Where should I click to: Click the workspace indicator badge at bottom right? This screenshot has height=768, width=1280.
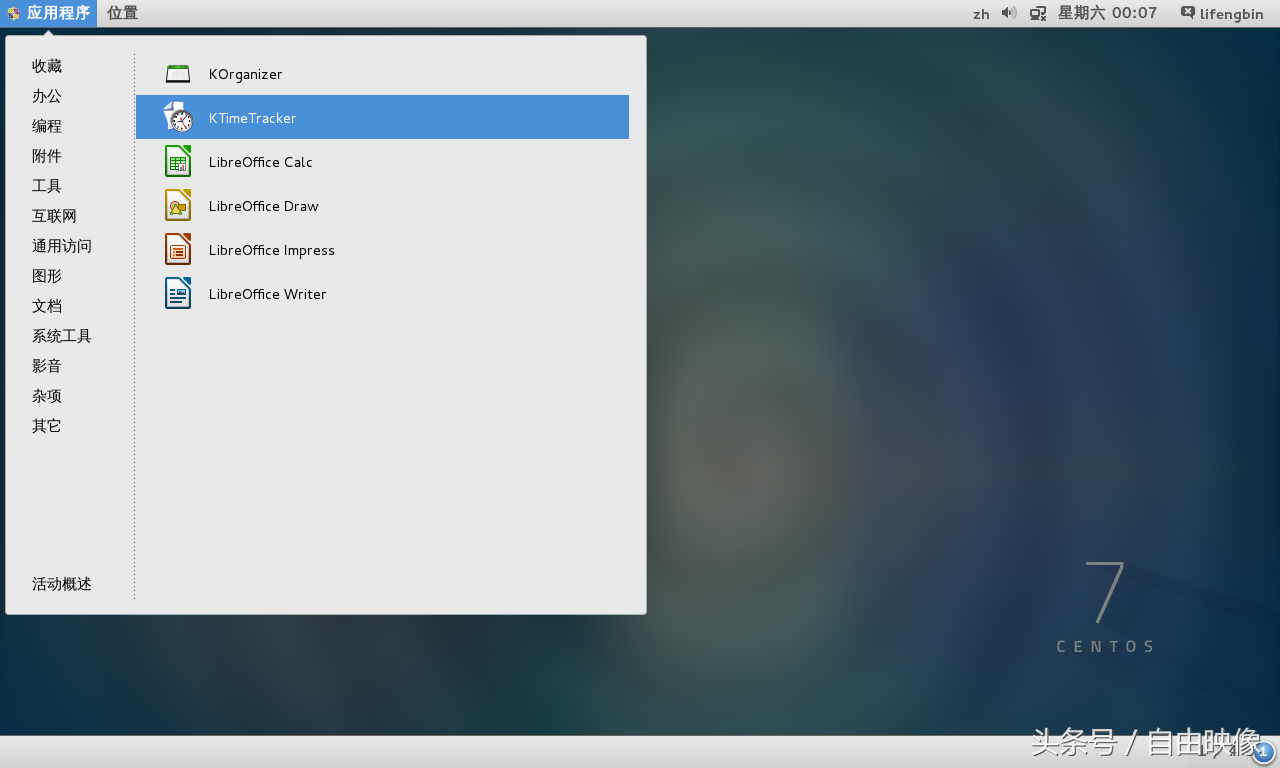[x=1262, y=752]
